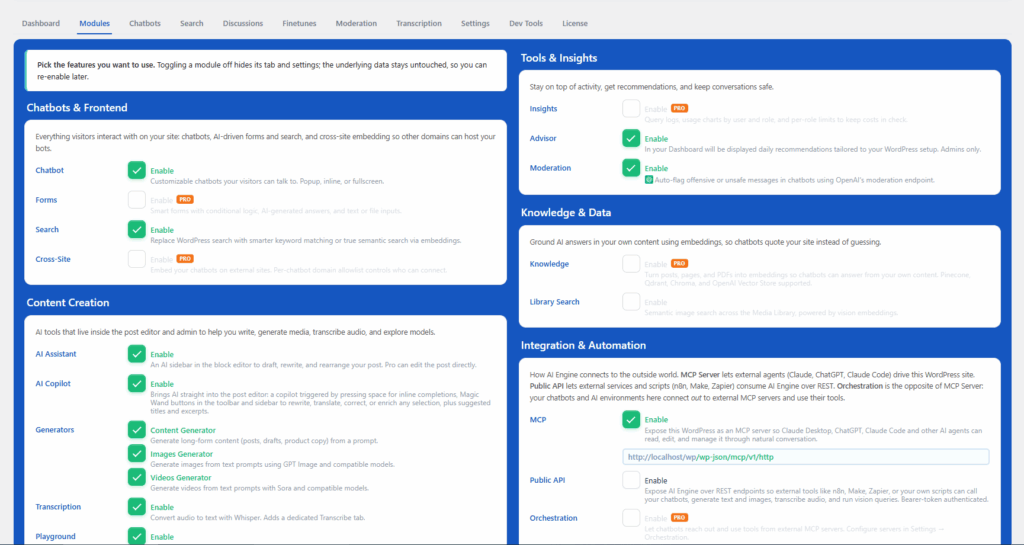Click the 'Knowledge' row label
Image resolution: width=1024 pixels, height=545 pixels.
click(549, 264)
